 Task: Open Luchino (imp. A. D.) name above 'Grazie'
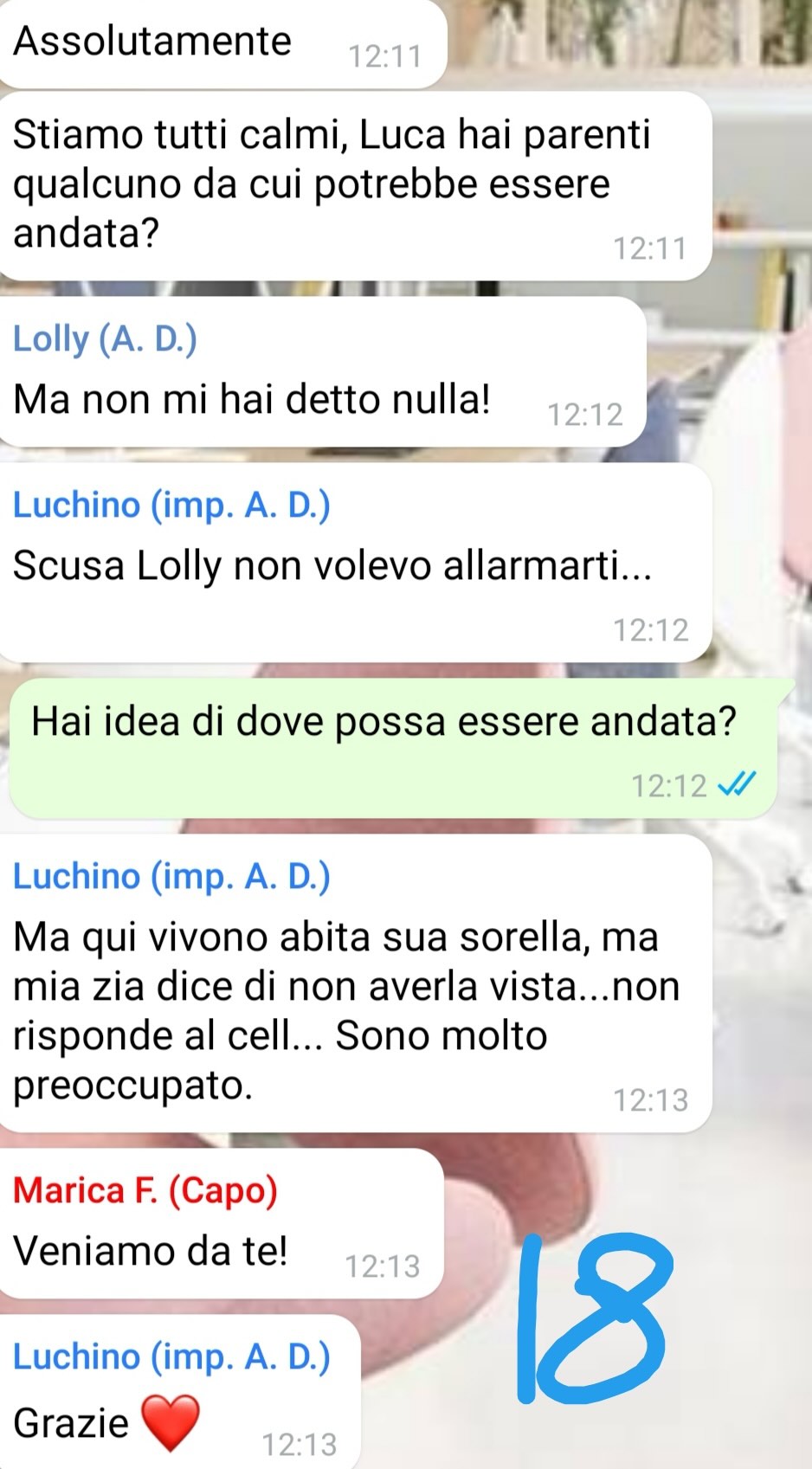171,1356
